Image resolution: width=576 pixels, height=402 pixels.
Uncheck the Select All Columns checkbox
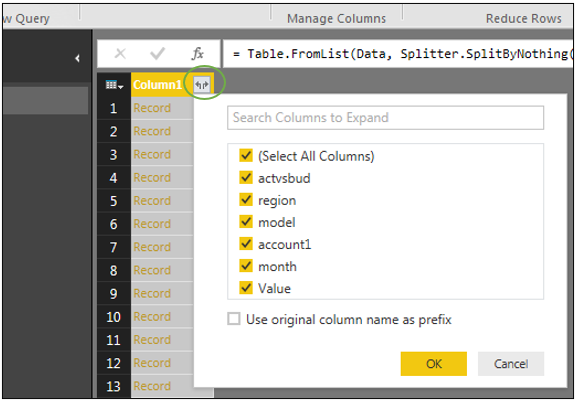246,155
